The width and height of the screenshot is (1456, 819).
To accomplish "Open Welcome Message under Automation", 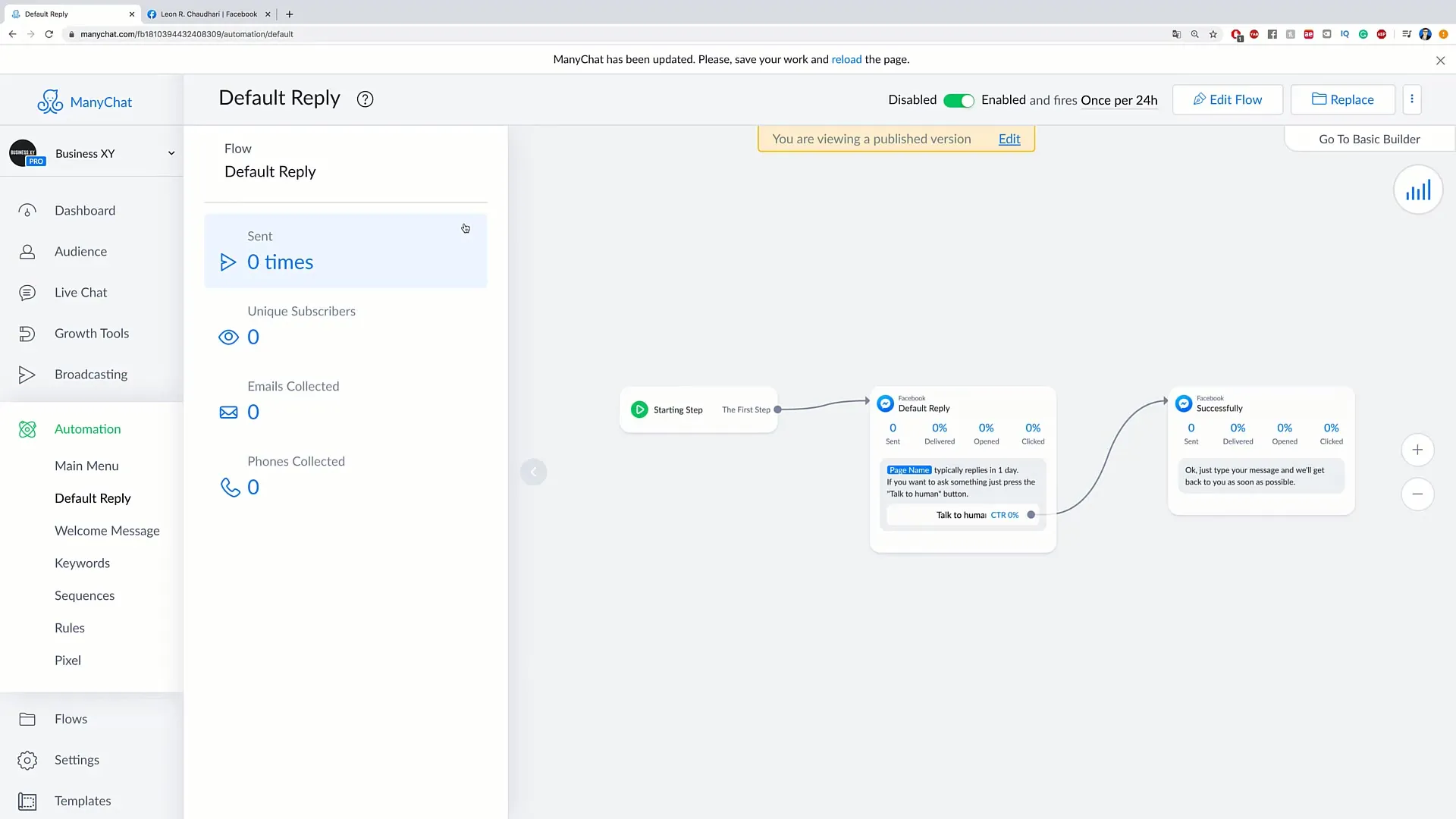I will tap(107, 531).
